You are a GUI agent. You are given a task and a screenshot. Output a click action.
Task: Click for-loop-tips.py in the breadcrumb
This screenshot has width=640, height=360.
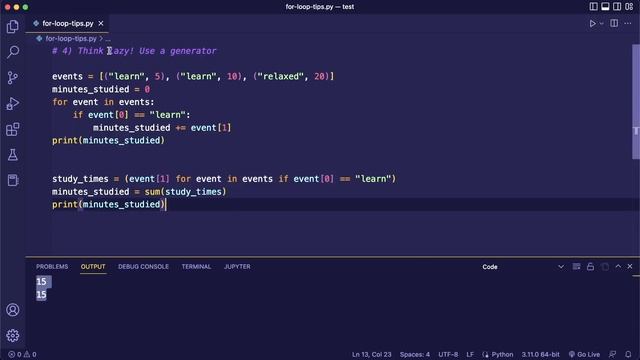71,38
